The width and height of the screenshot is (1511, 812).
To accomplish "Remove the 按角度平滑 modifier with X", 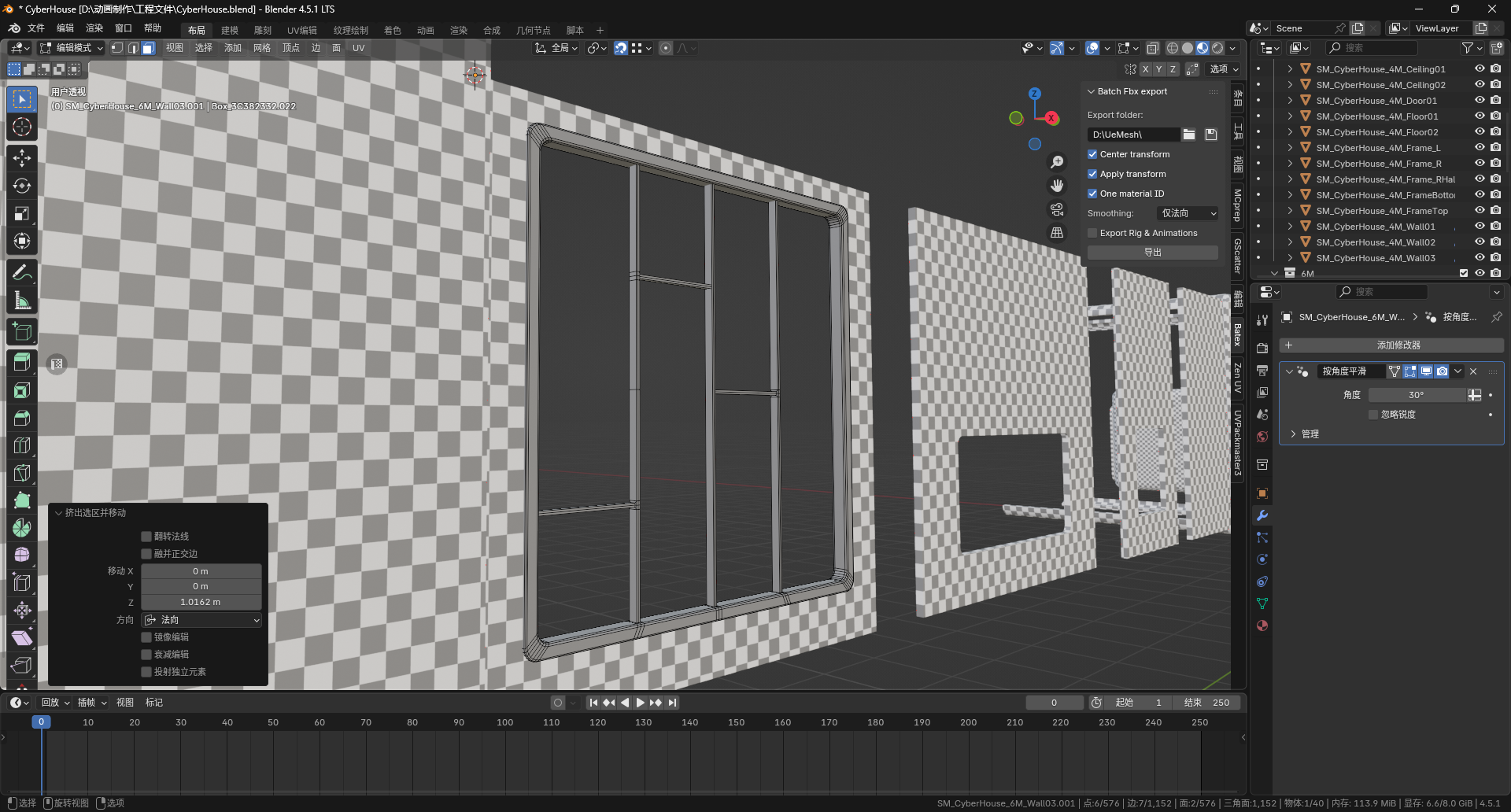I will click(x=1473, y=371).
